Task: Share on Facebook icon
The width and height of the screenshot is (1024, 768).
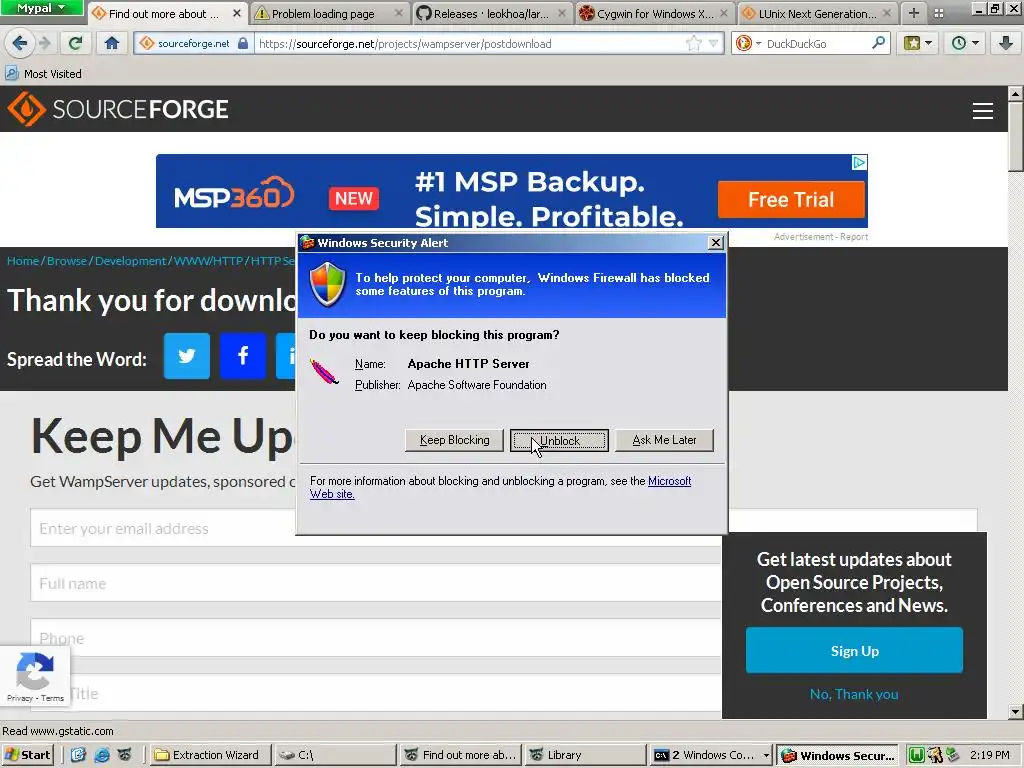Action: (x=243, y=356)
